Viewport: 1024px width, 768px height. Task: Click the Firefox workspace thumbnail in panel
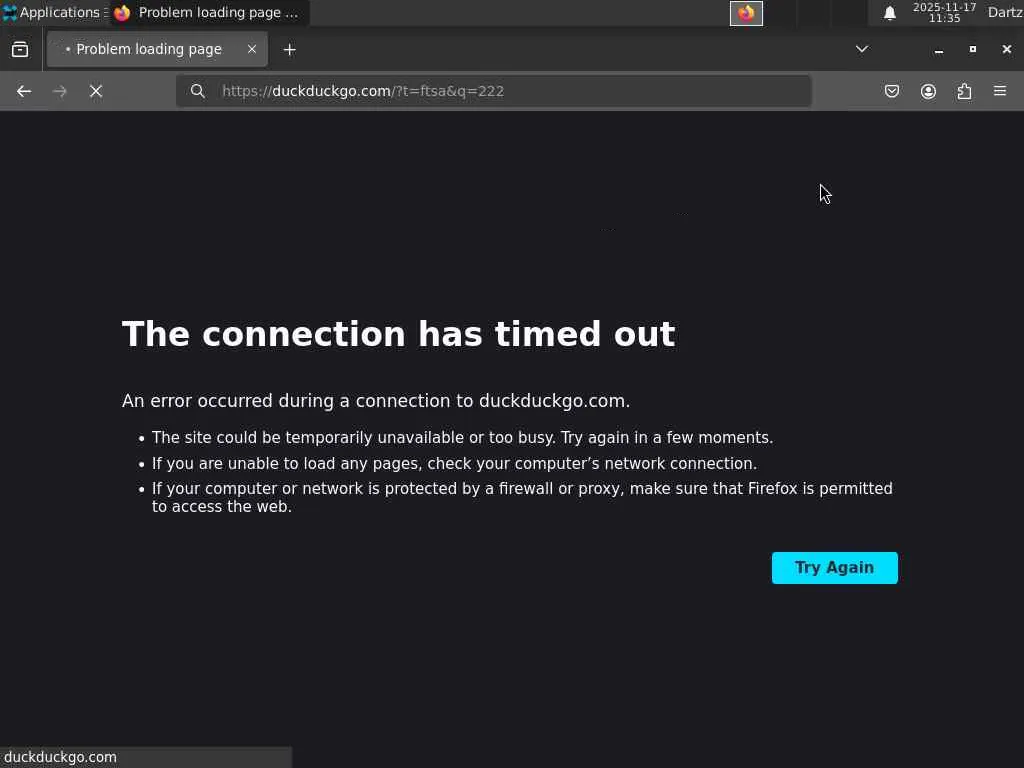[746, 13]
